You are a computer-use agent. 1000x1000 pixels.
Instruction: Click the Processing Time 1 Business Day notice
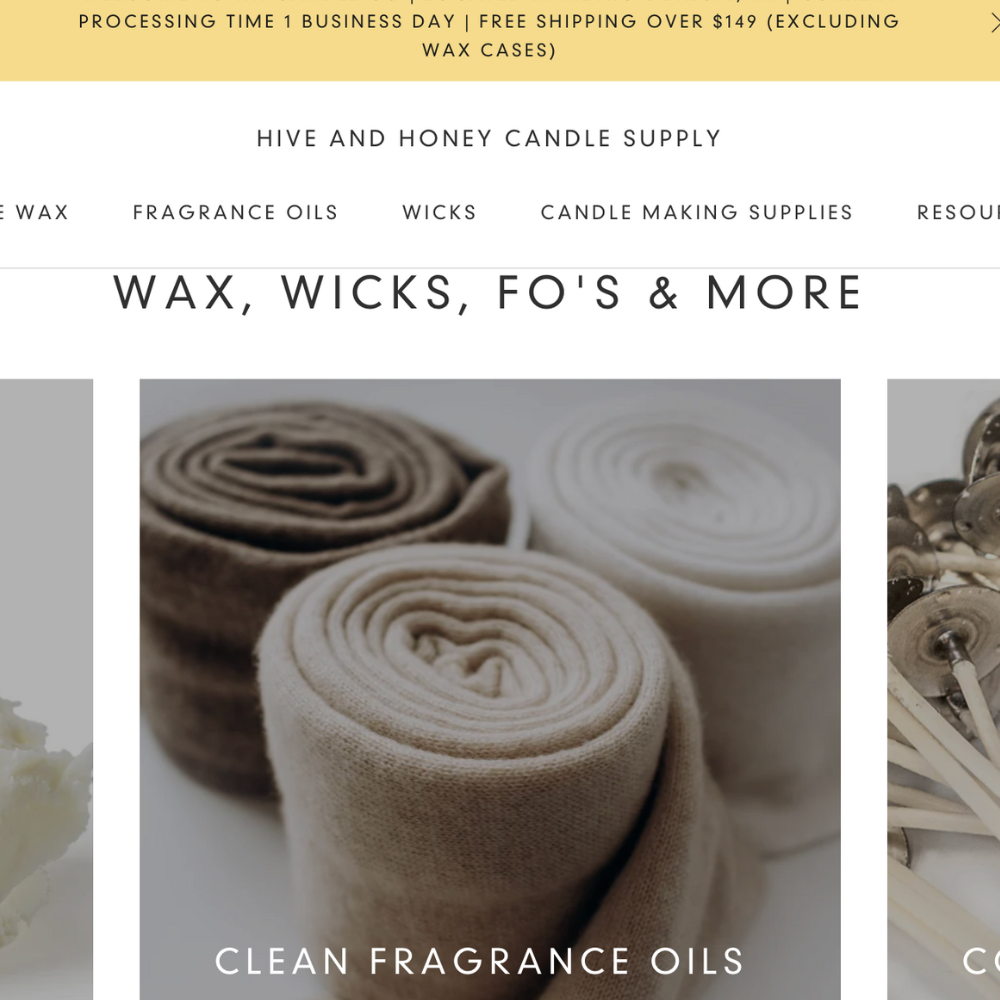(x=267, y=22)
